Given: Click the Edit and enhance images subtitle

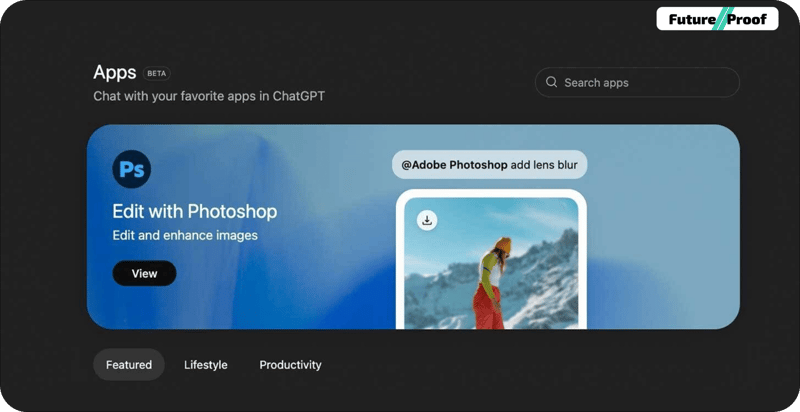Looking at the screenshot, I should 185,236.
